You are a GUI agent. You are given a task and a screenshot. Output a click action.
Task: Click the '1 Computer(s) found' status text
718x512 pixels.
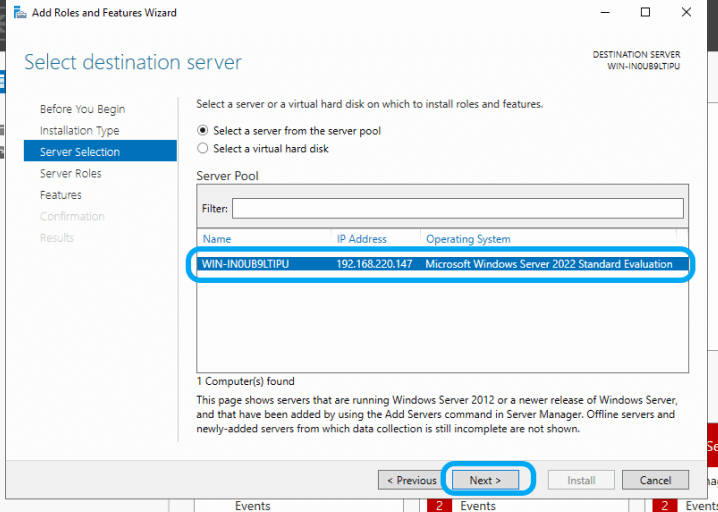point(245,381)
